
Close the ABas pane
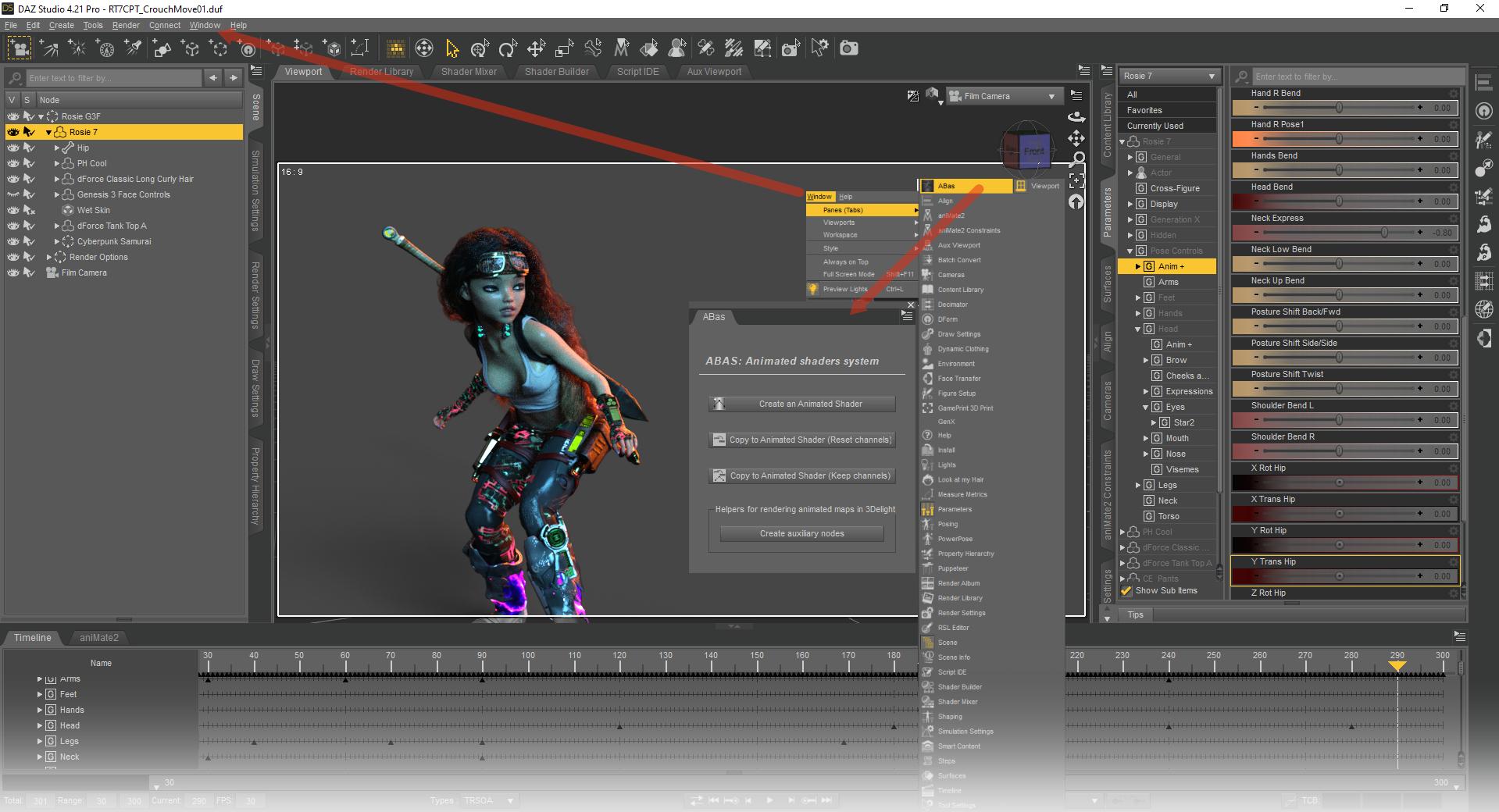click(x=911, y=304)
